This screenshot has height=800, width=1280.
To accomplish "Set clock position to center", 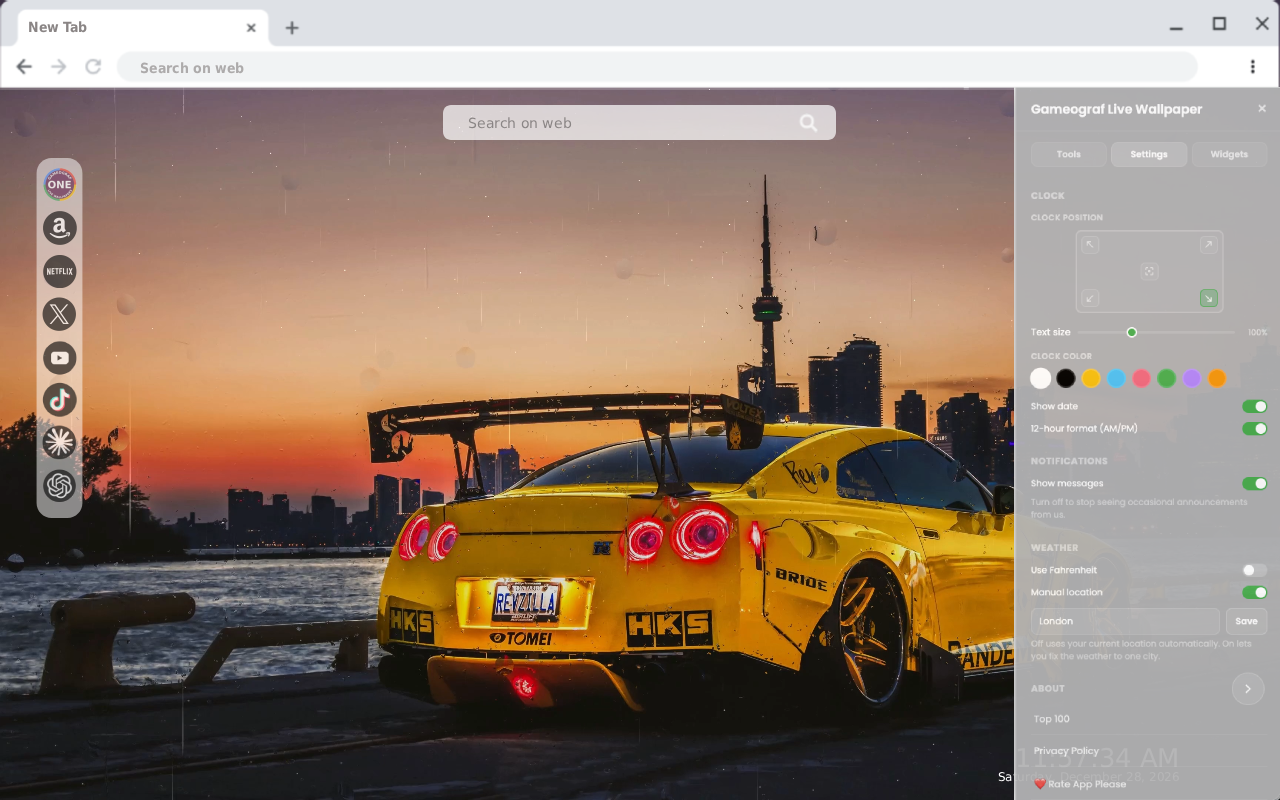I will point(1149,271).
